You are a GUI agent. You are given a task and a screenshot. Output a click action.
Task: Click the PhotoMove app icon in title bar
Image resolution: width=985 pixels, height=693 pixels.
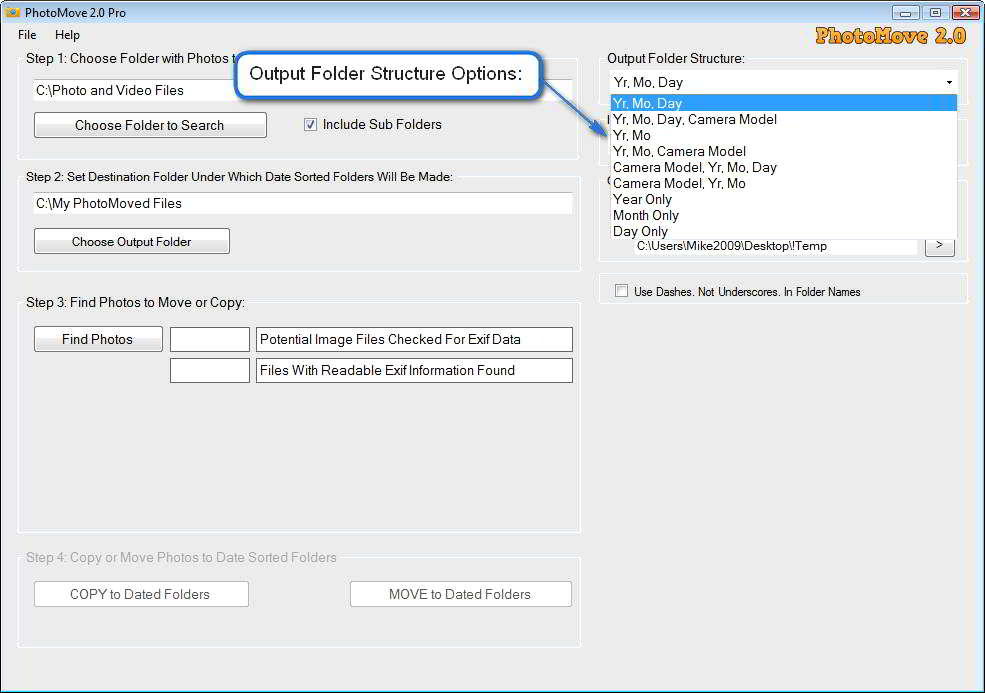(x=12, y=12)
